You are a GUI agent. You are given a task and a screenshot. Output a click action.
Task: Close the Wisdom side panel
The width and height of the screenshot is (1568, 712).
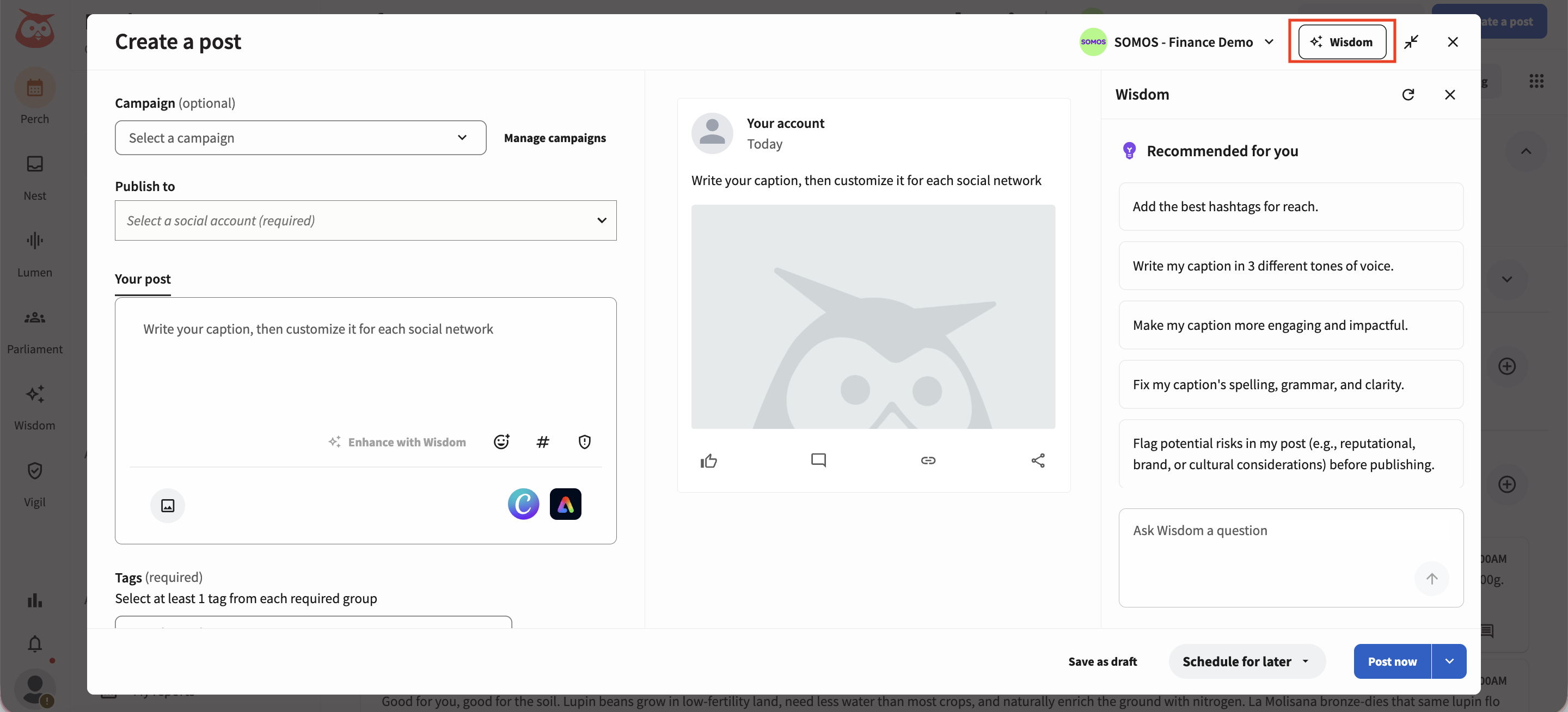click(1450, 94)
